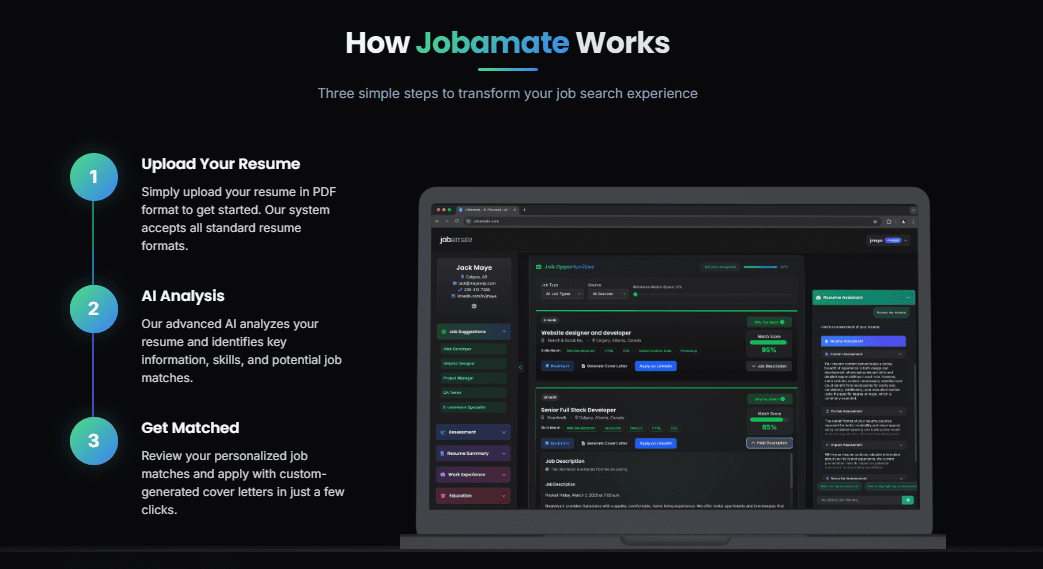Click Apply on LinkedIn for Website designer

click(x=655, y=366)
